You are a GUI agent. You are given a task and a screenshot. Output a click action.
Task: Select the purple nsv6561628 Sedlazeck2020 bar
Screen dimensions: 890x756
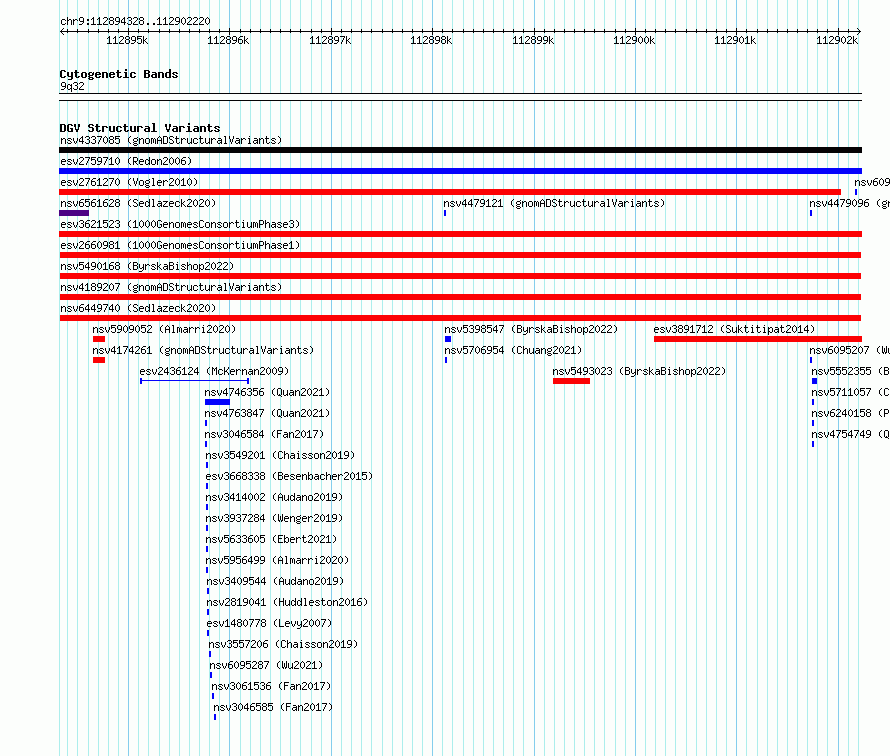(74, 213)
